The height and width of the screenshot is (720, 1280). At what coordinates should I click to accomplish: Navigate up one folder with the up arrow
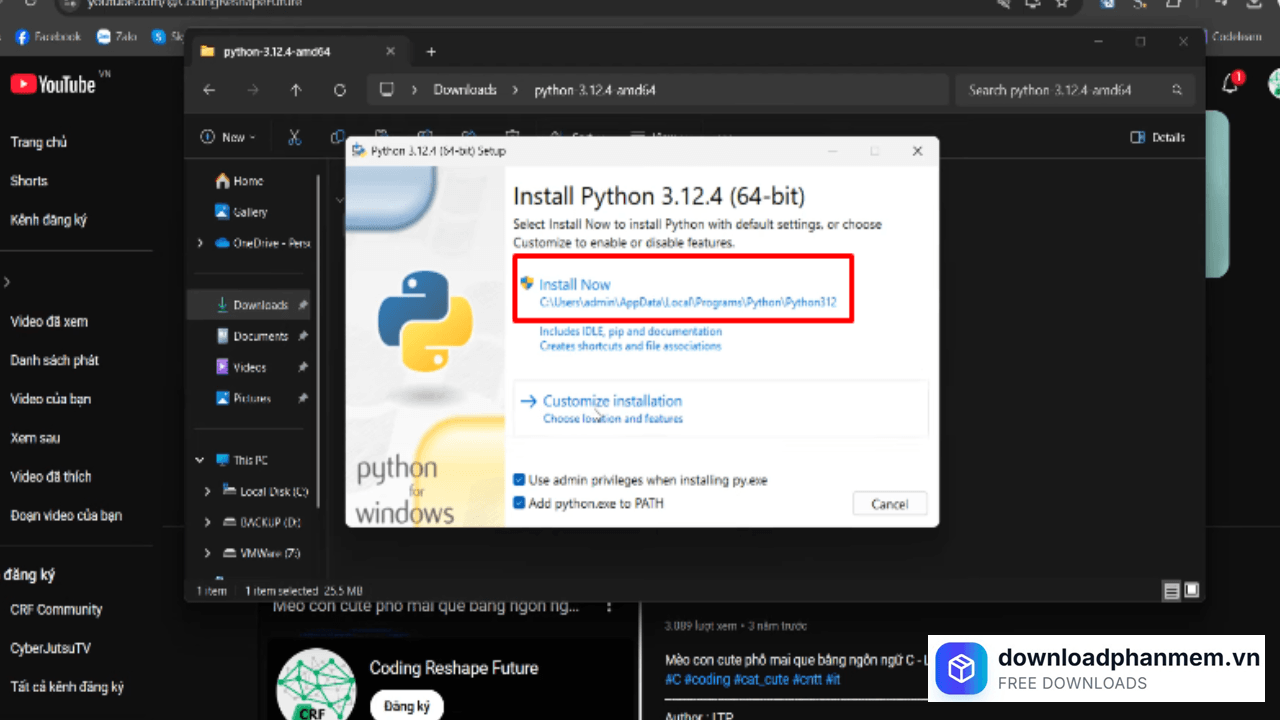[296, 90]
